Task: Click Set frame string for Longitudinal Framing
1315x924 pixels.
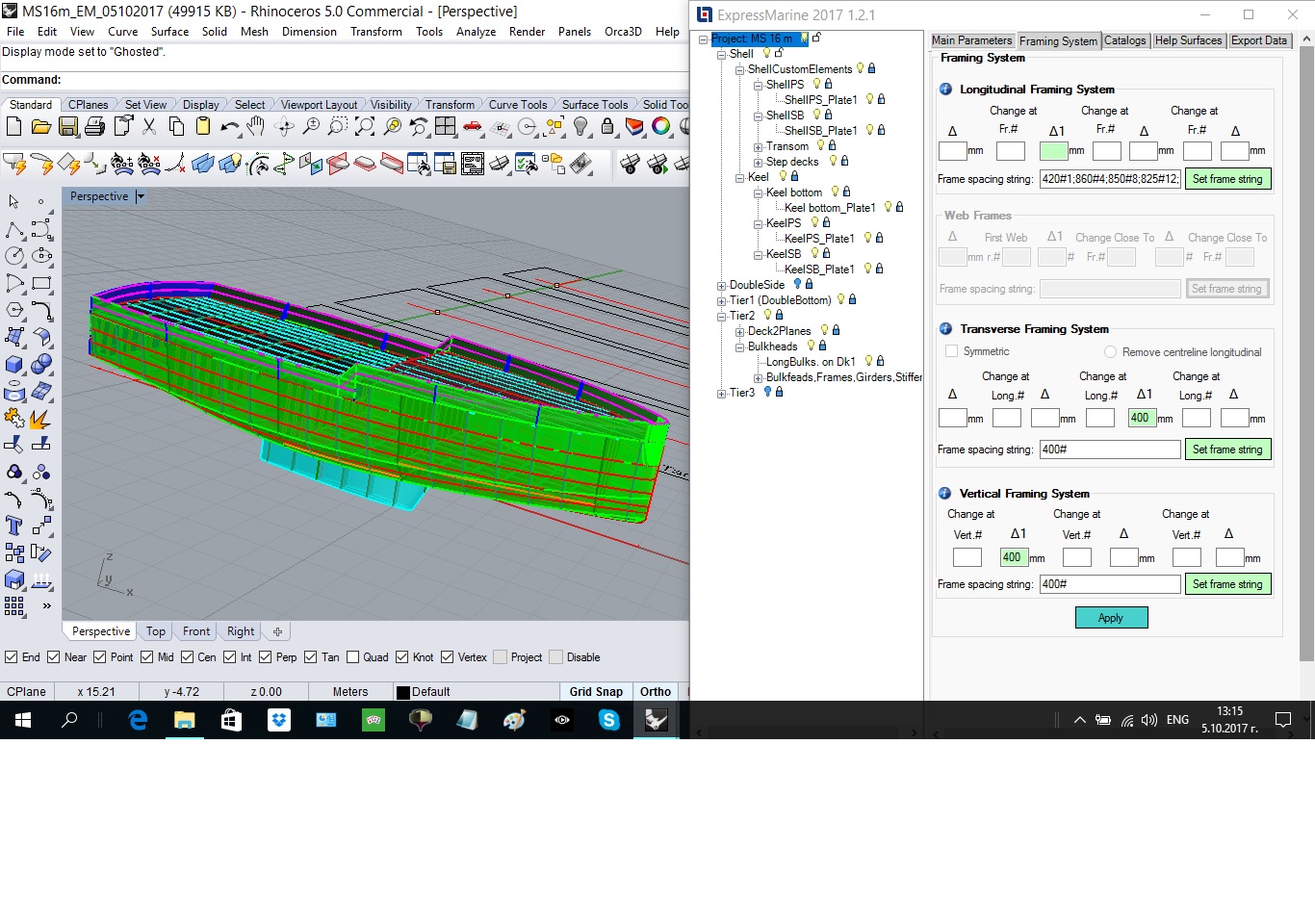Action: [1226, 179]
